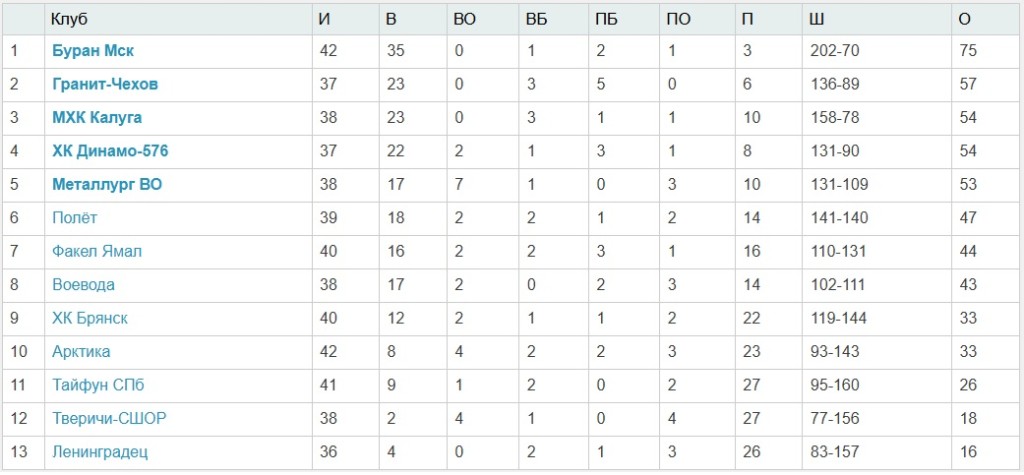
Task: Click the 202-70 goals cell
Action: (x=833, y=51)
